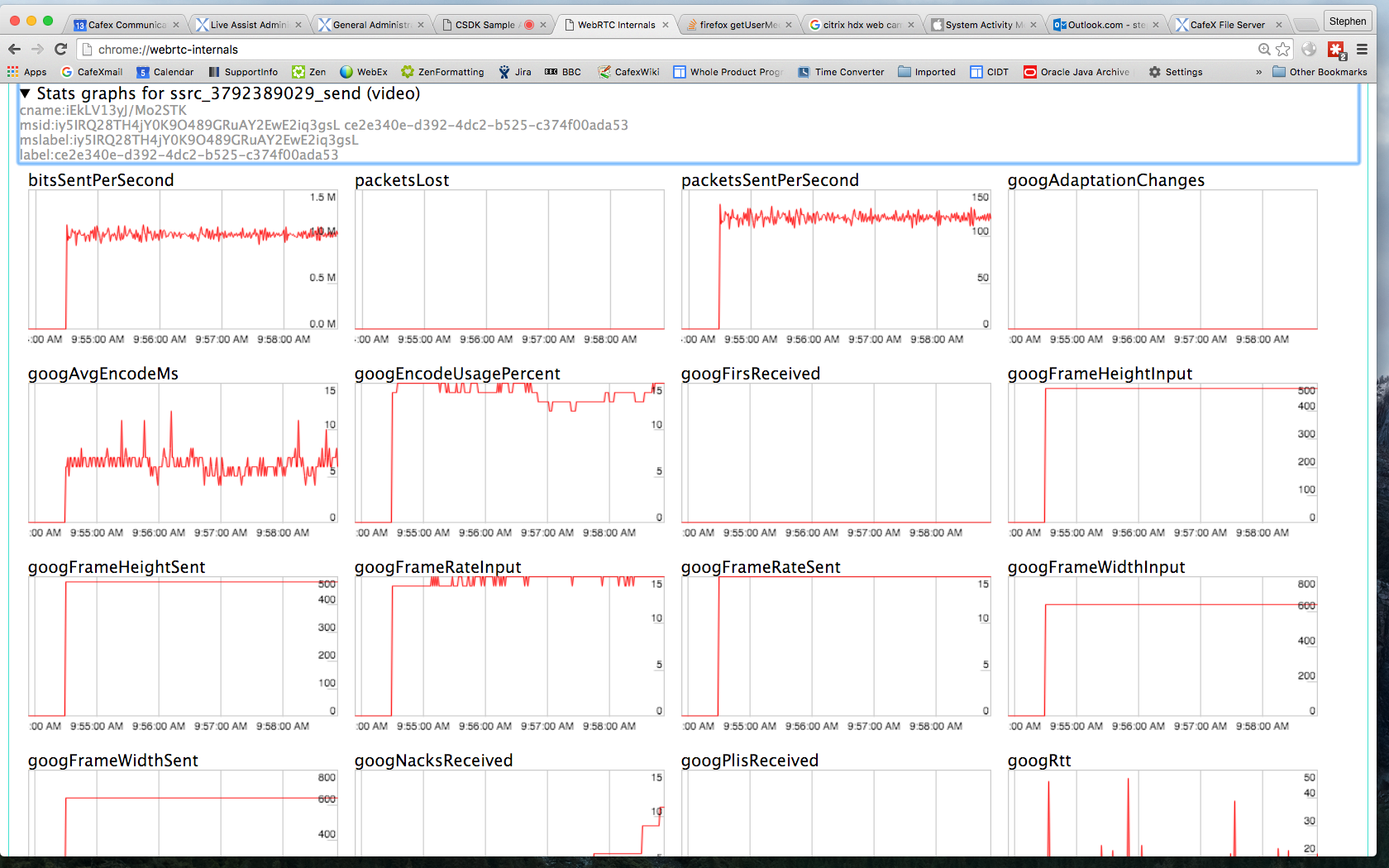Screen dimensions: 1389x868
Task: Click the googFirsReceived heading
Action: point(750,374)
